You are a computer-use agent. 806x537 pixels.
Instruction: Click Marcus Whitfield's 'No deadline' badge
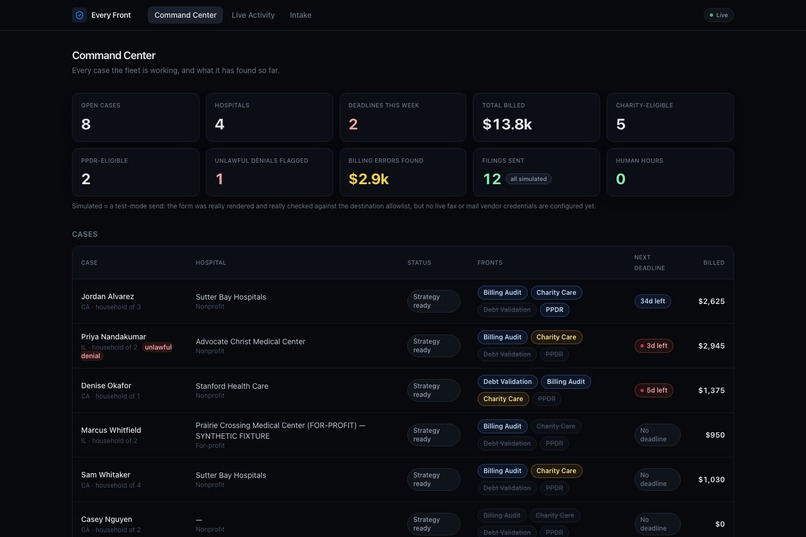657,435
